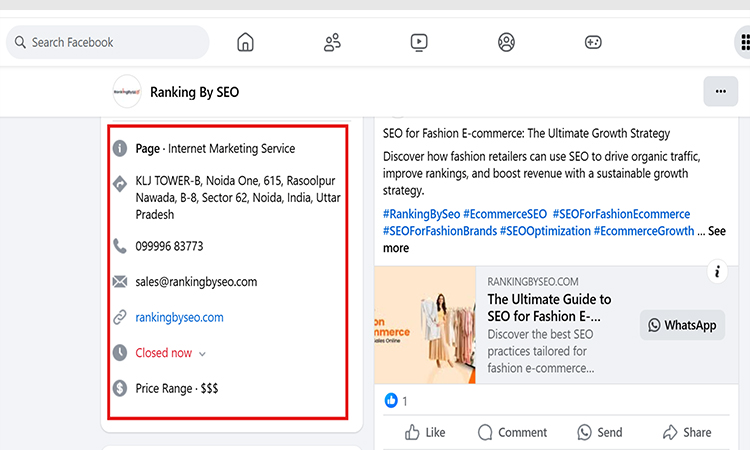Open the #EcommerceSEO hashtag
Screen dimensions: 750x450
[x=505, y=214]
